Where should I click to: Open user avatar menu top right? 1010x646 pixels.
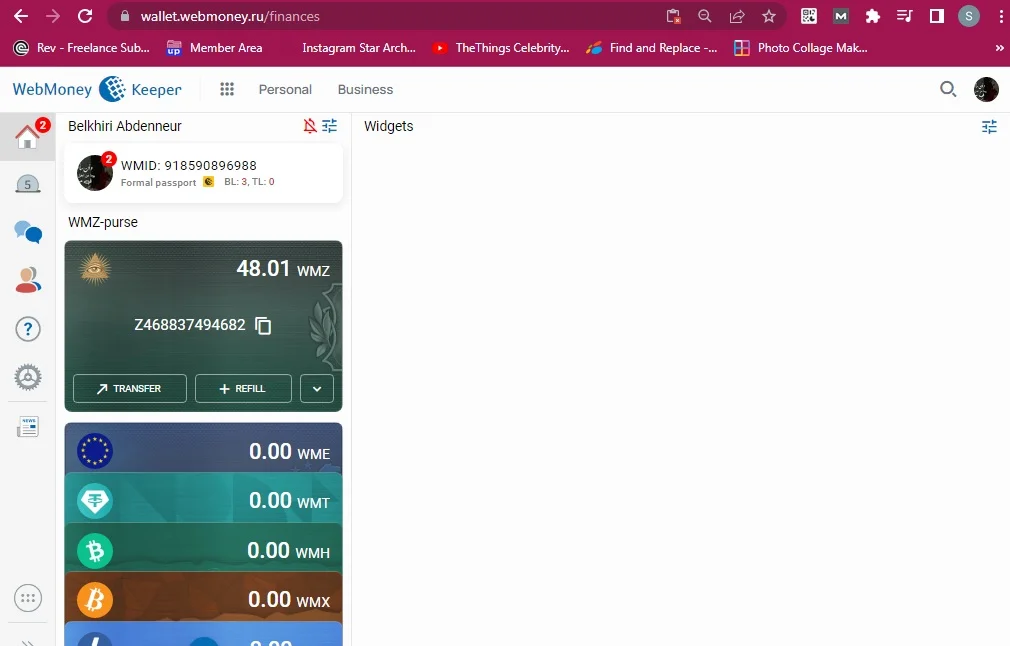[x=986, y=90]
